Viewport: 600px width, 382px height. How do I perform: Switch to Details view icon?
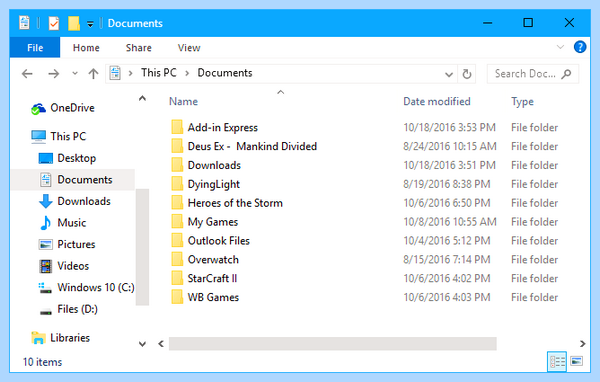(557, 361)
